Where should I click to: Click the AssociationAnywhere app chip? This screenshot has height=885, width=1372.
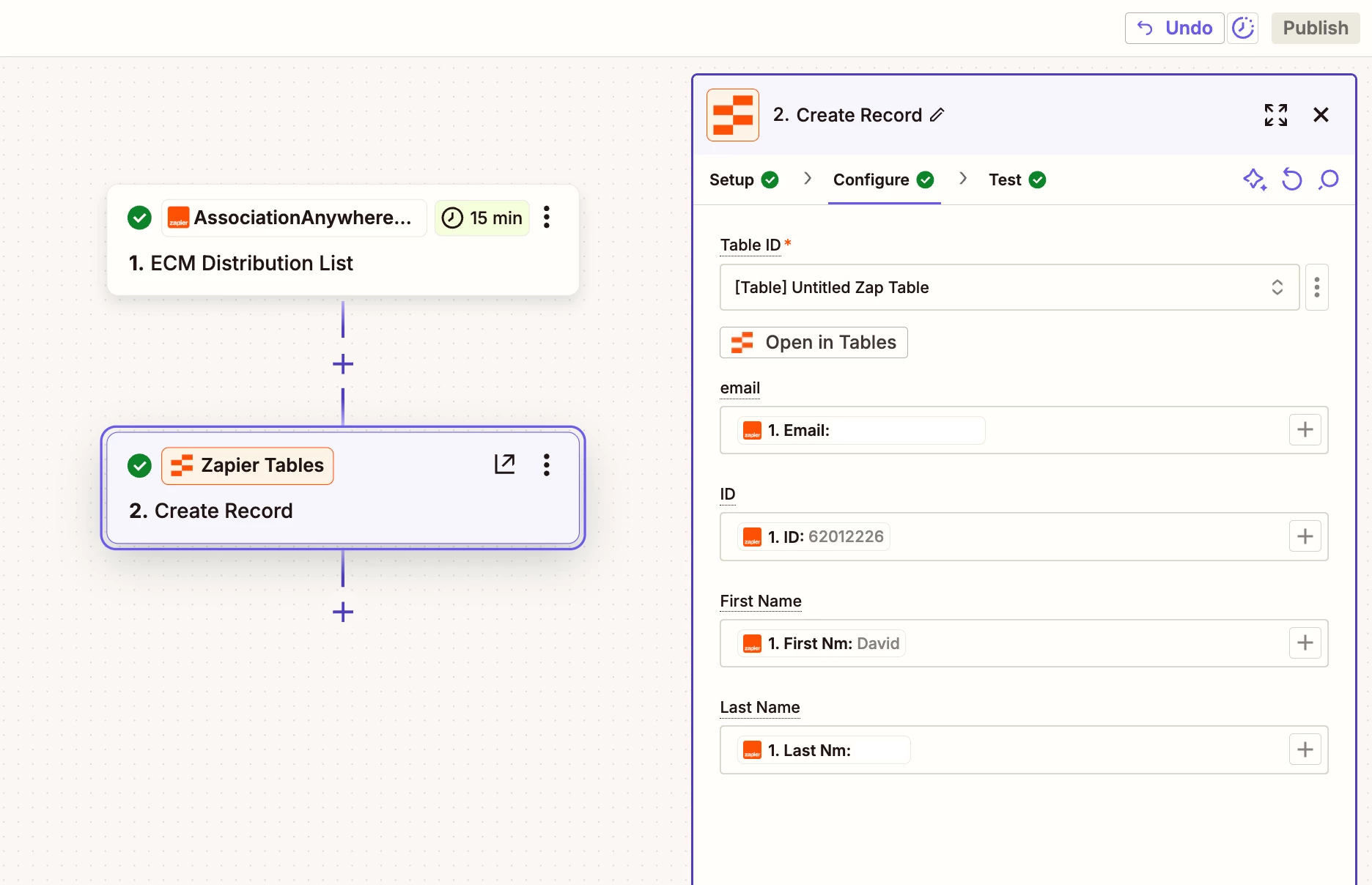[x=294, y=218]
